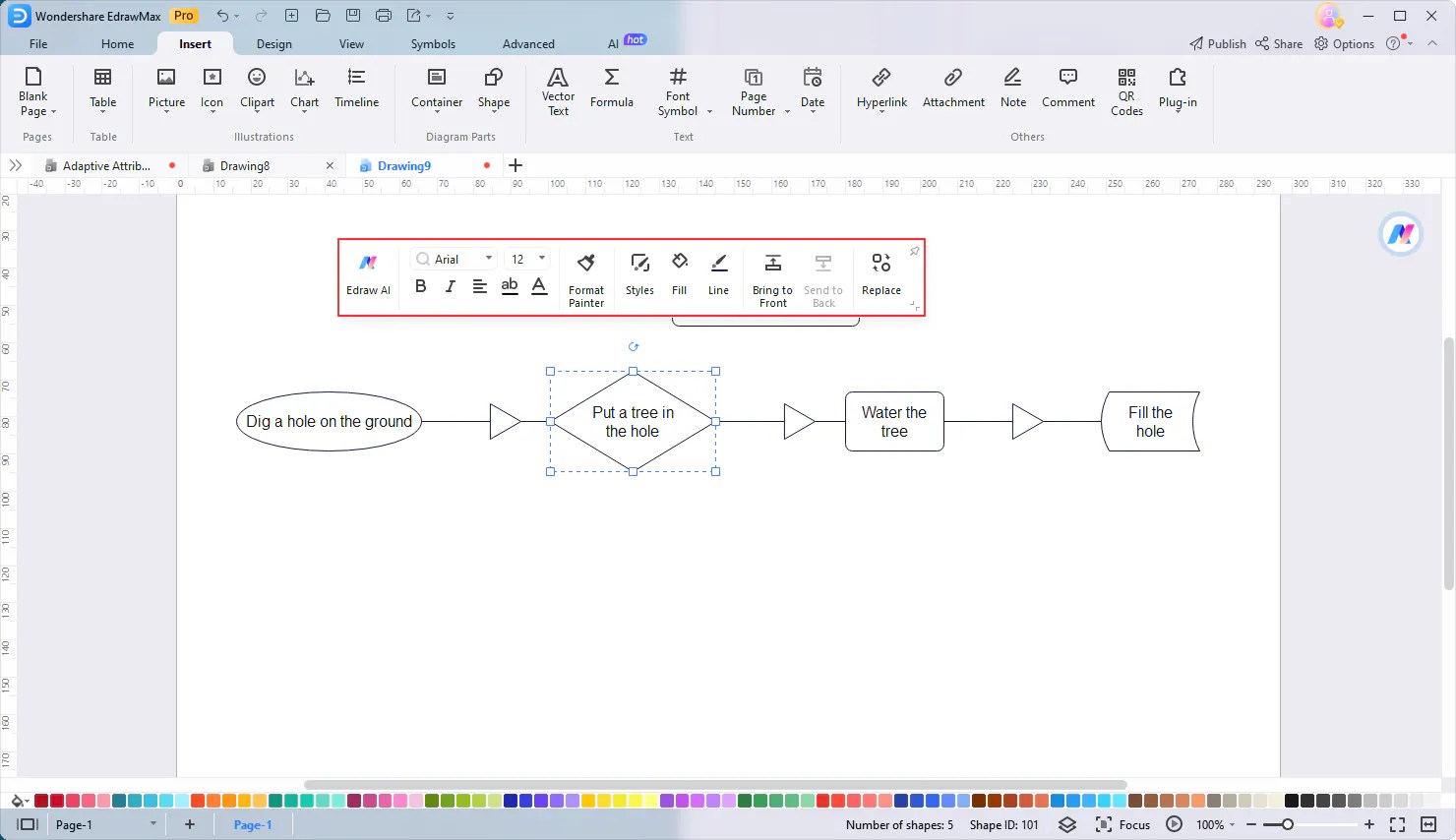
Task: Open the File menu
Action: (x=38, y=43)
